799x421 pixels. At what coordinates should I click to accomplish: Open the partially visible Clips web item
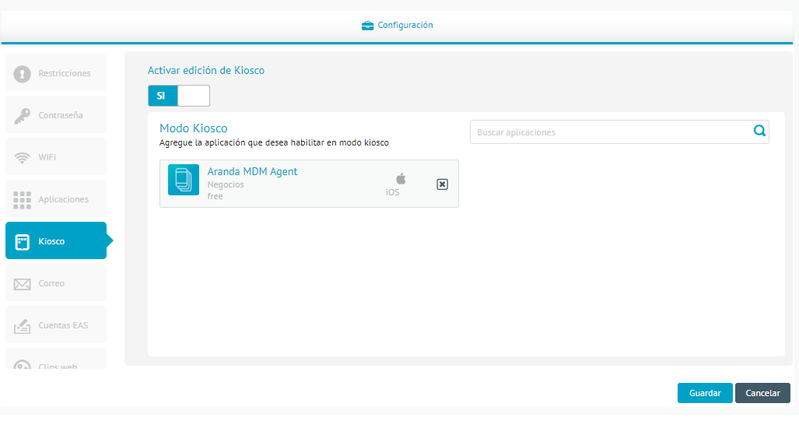pos(56,359)
